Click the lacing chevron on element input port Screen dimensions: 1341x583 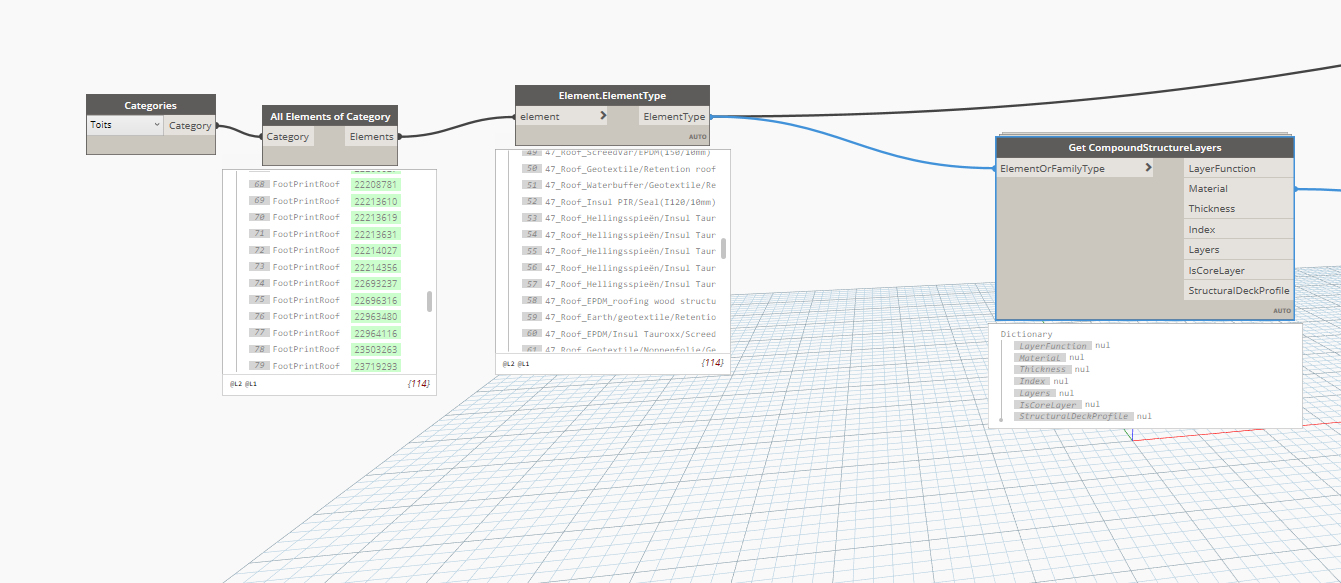pyautogui.click(x=602, y=116)
